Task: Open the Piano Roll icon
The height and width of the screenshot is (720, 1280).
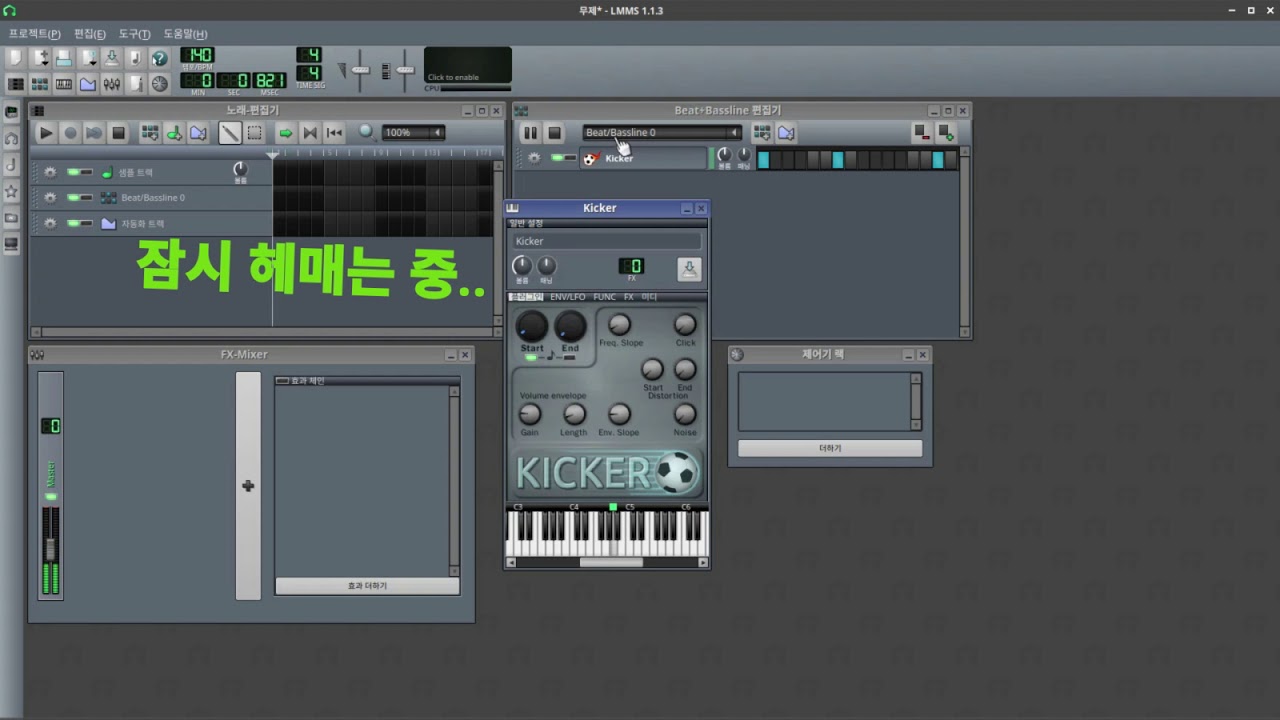Action: [x=63, y=84]
